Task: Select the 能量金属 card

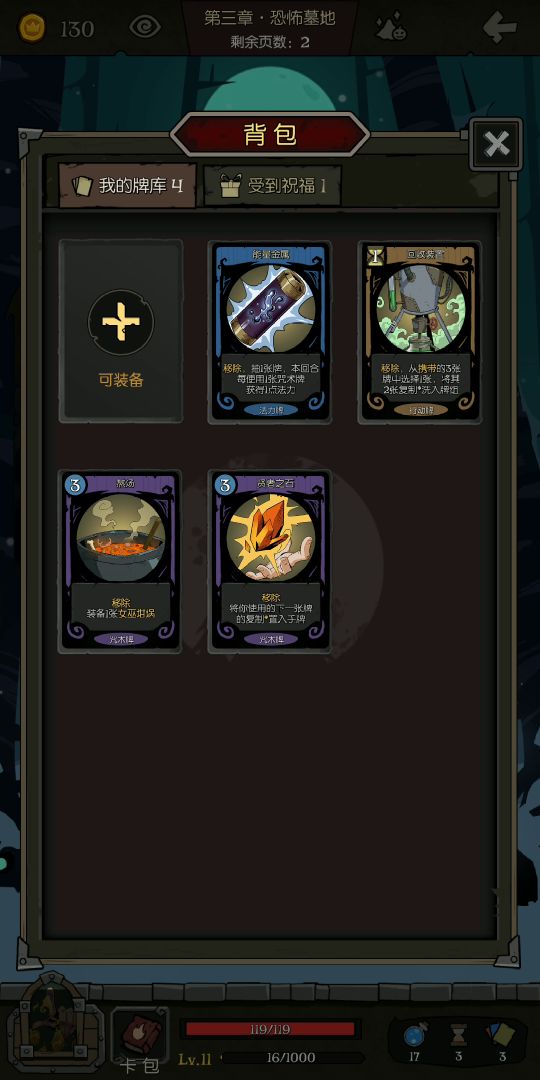Action: click(x=271, y=331)
